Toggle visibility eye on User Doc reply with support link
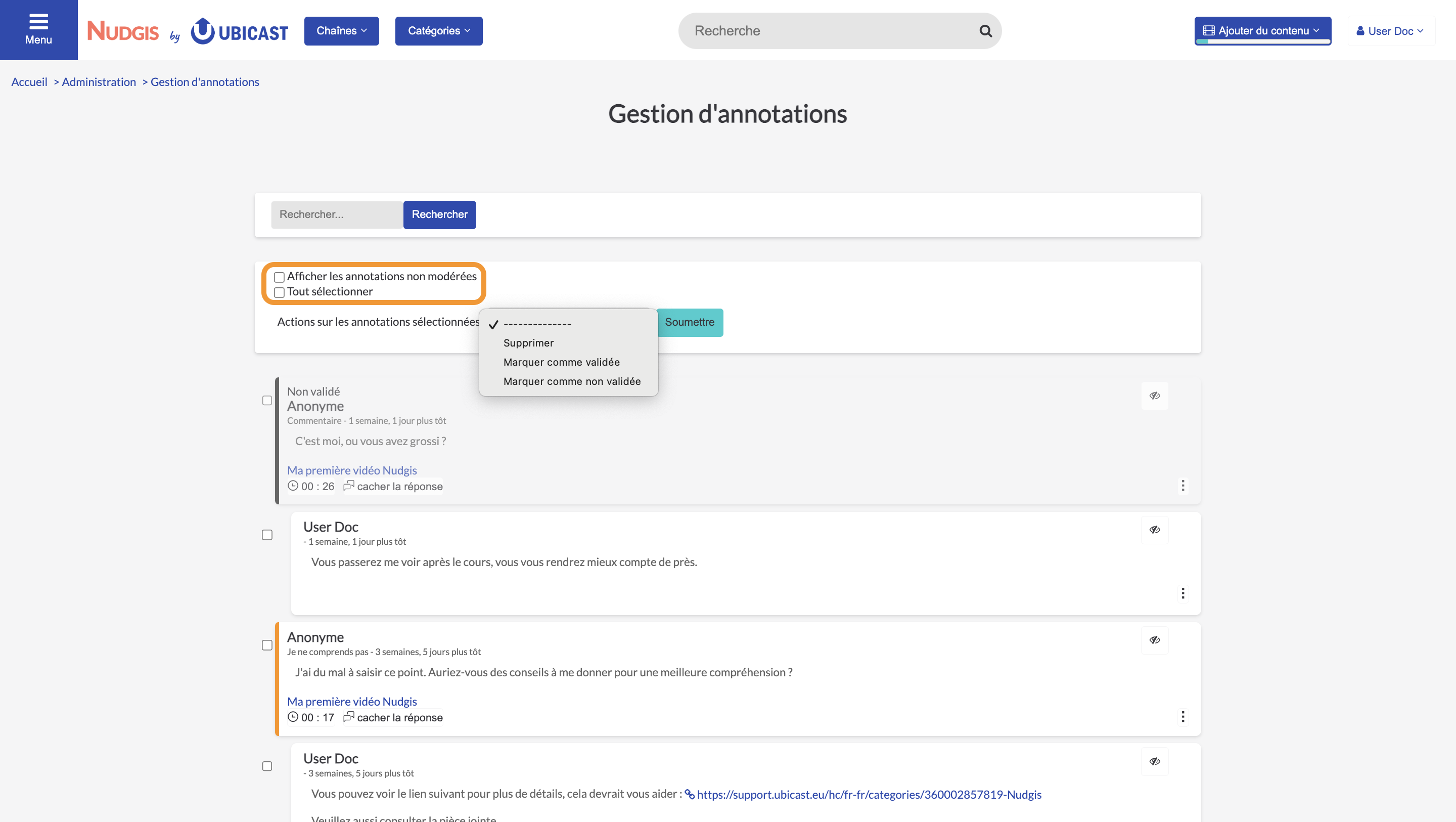Viewport: 1456px width, 822px height. click(x=1154, y=761)
